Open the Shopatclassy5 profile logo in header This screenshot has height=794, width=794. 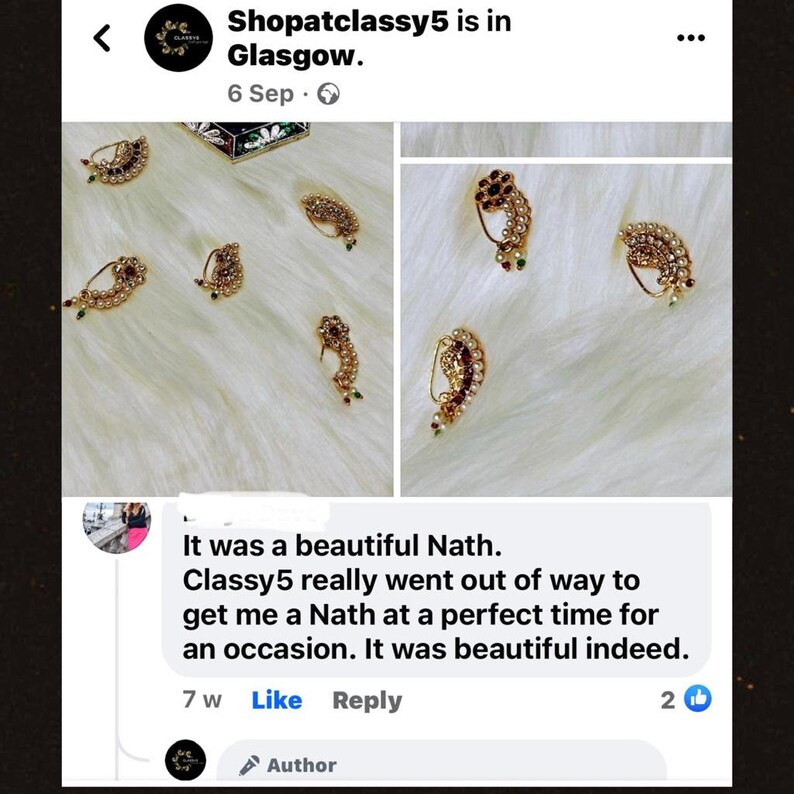[x=178, y=38]
